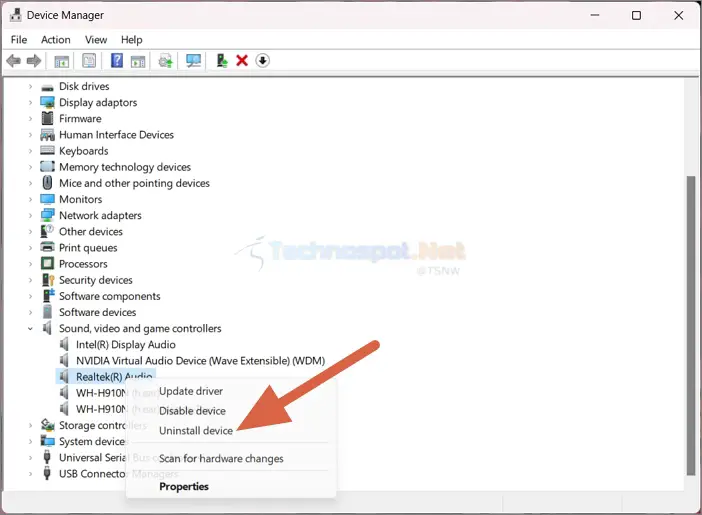Screen dimensions: 702x515
Task: Expand the Software devices node
Action: (x=30, y=312)
